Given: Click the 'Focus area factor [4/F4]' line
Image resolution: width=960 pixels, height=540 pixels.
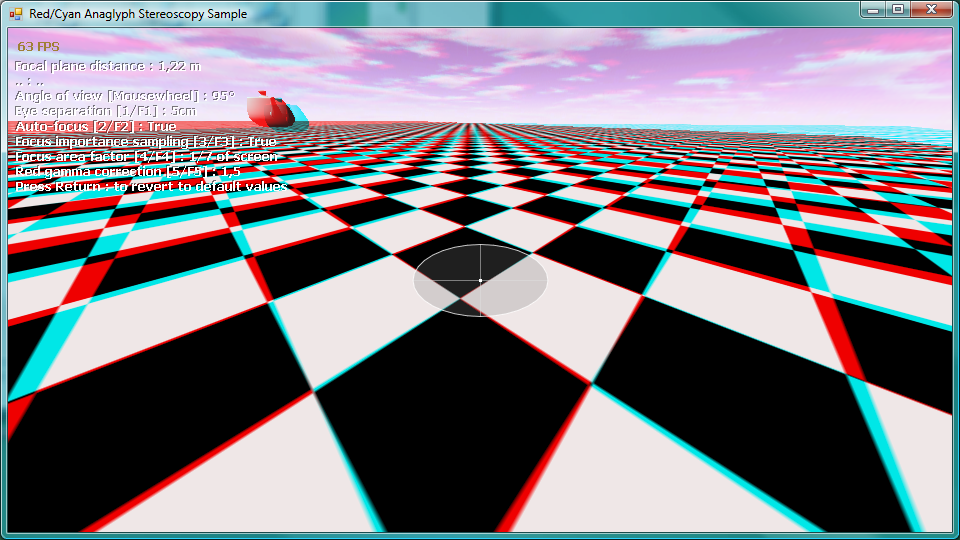Looking at the screenshot, I should pos(146,157).
